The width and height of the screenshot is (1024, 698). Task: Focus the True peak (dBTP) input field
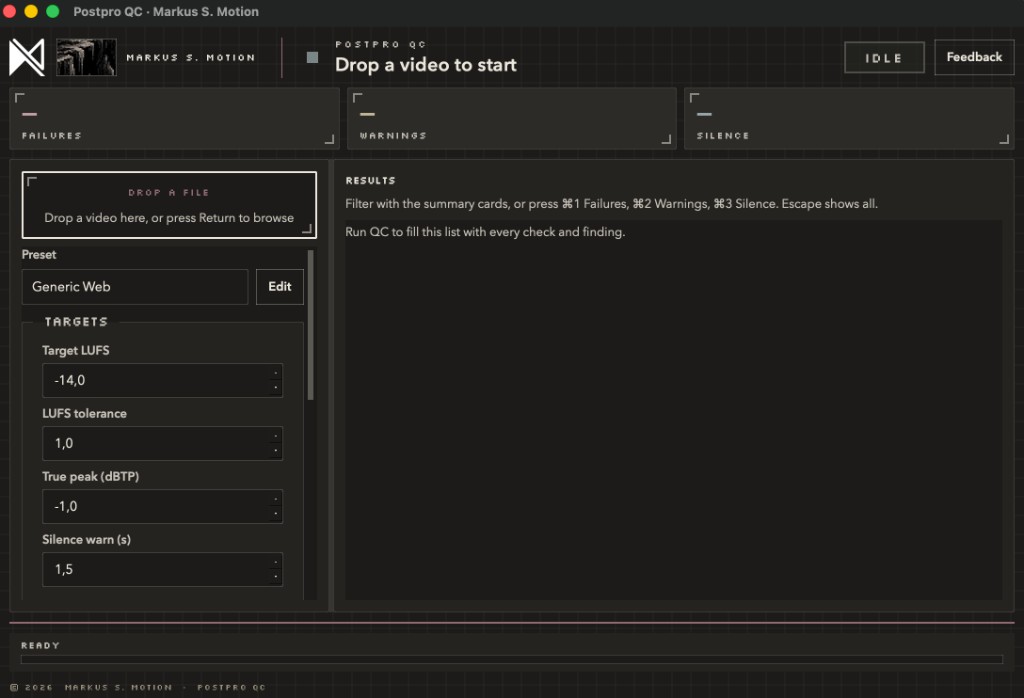[163, 506]
